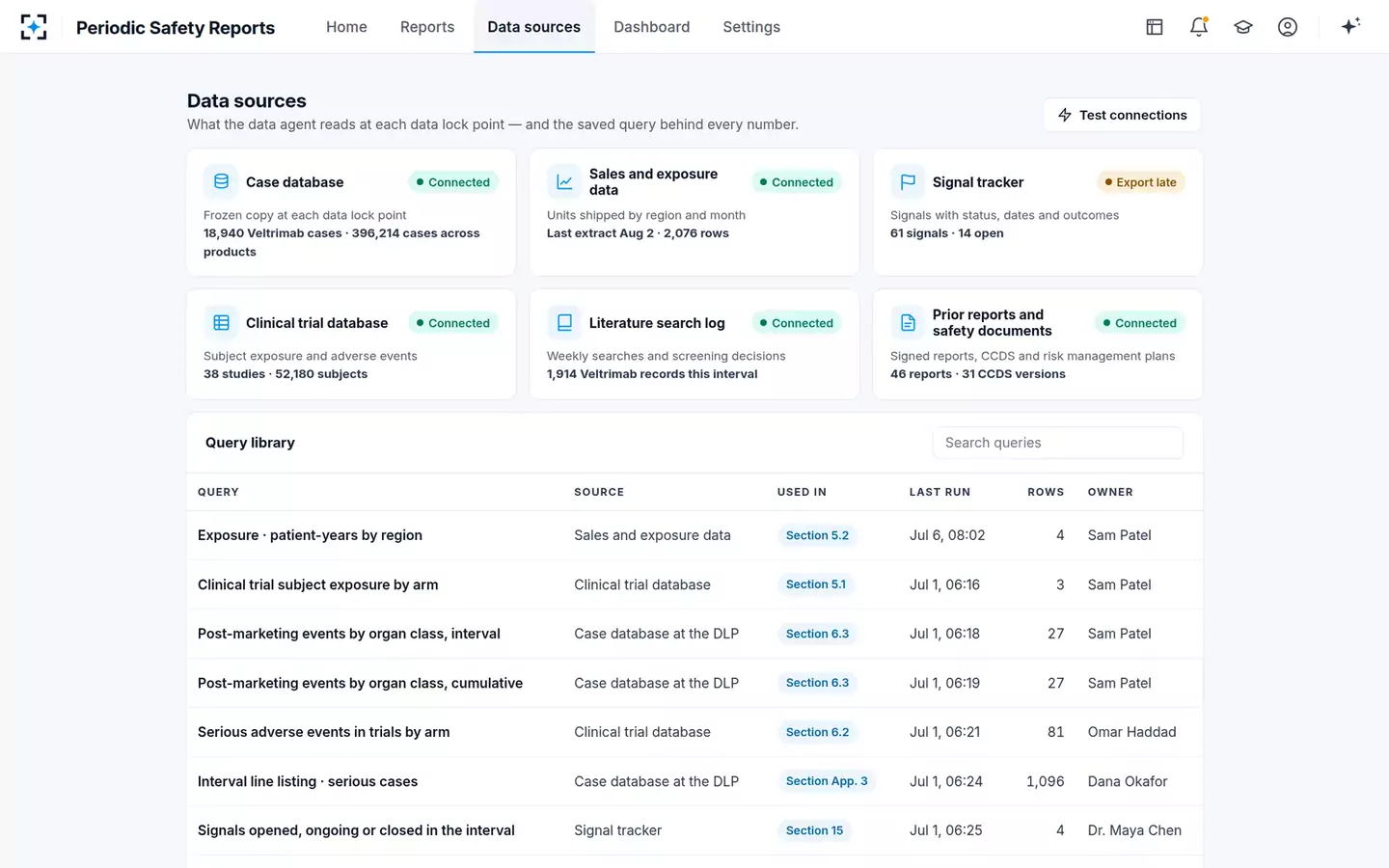Click the Literature search log book icon

(564, 322)
